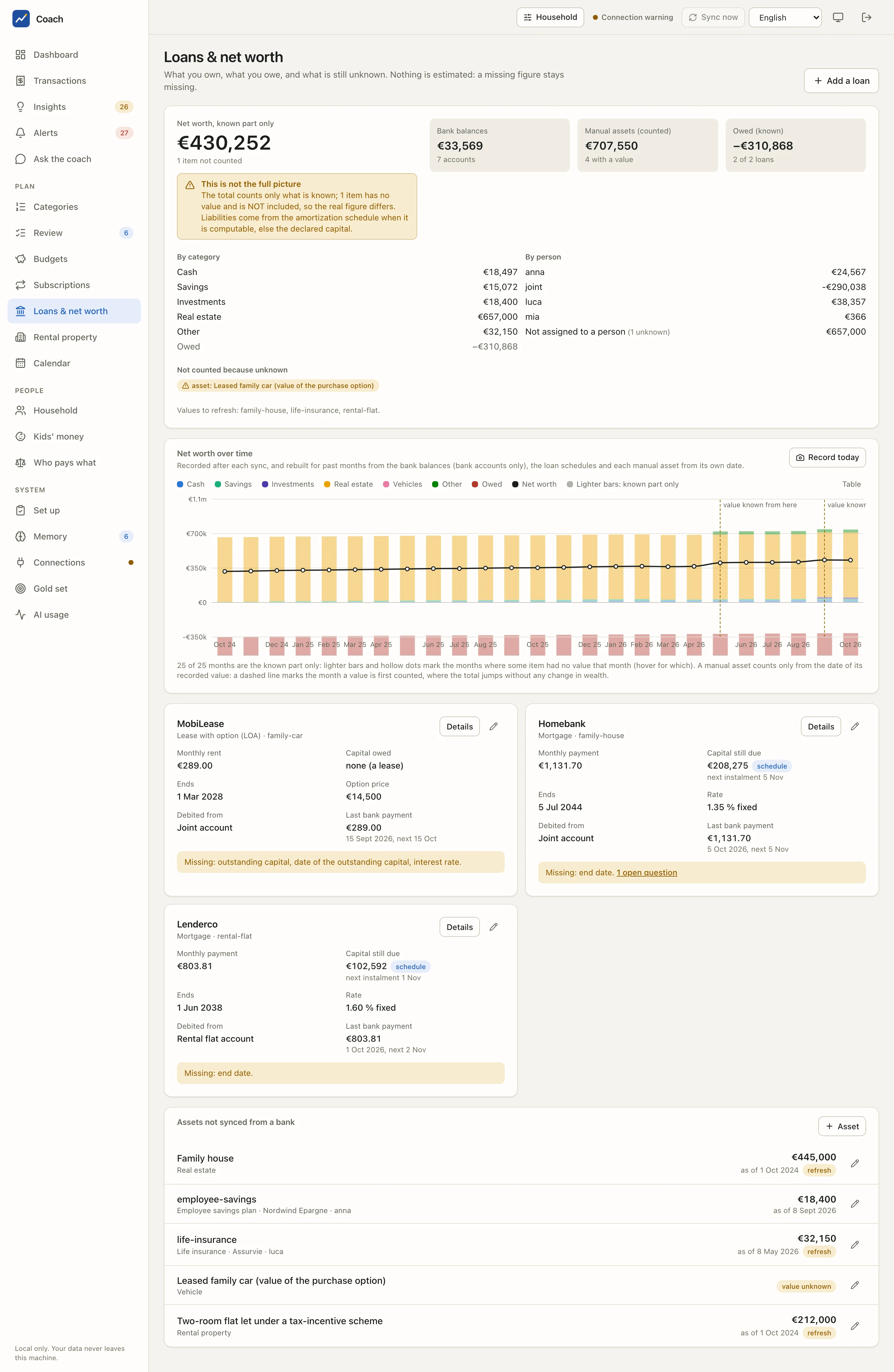The height and width of the screenshot is (1372, 894).
Task: Edit the MobiLease loan with pencil icon
Action: coord(493,726)
